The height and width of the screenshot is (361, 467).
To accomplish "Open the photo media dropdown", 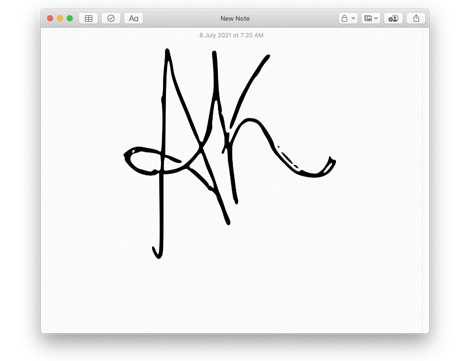I will (x=371, y=18).
